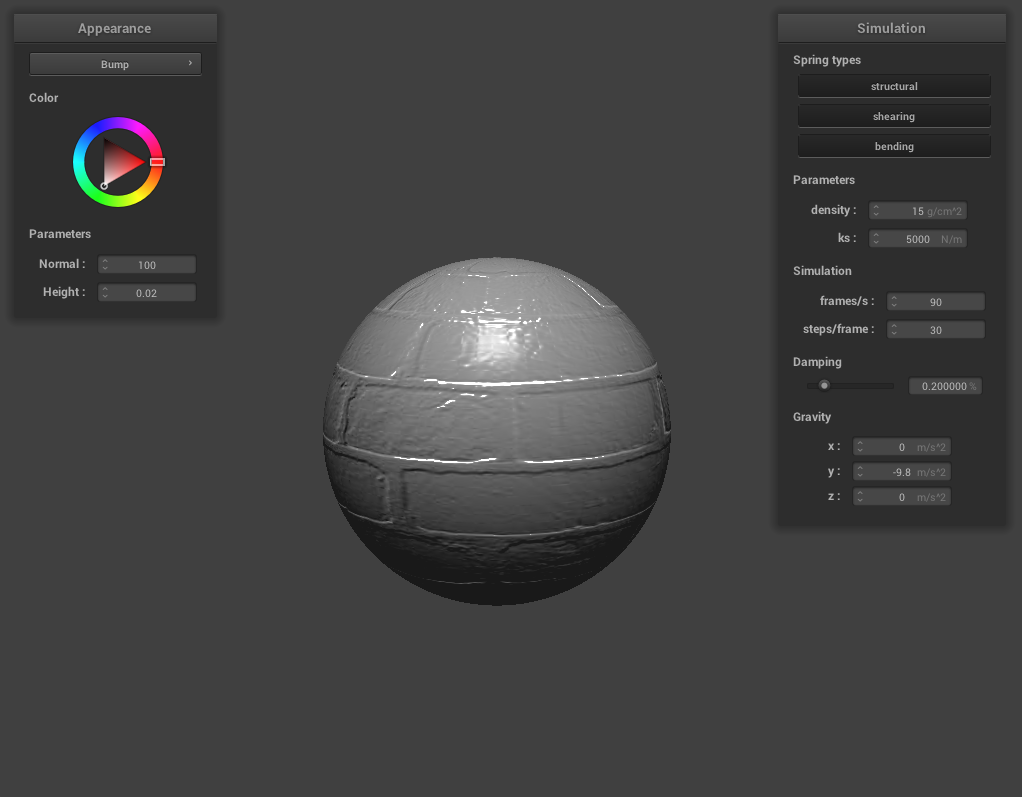
Task: Click the Gravity x value field
Action: 901,446
